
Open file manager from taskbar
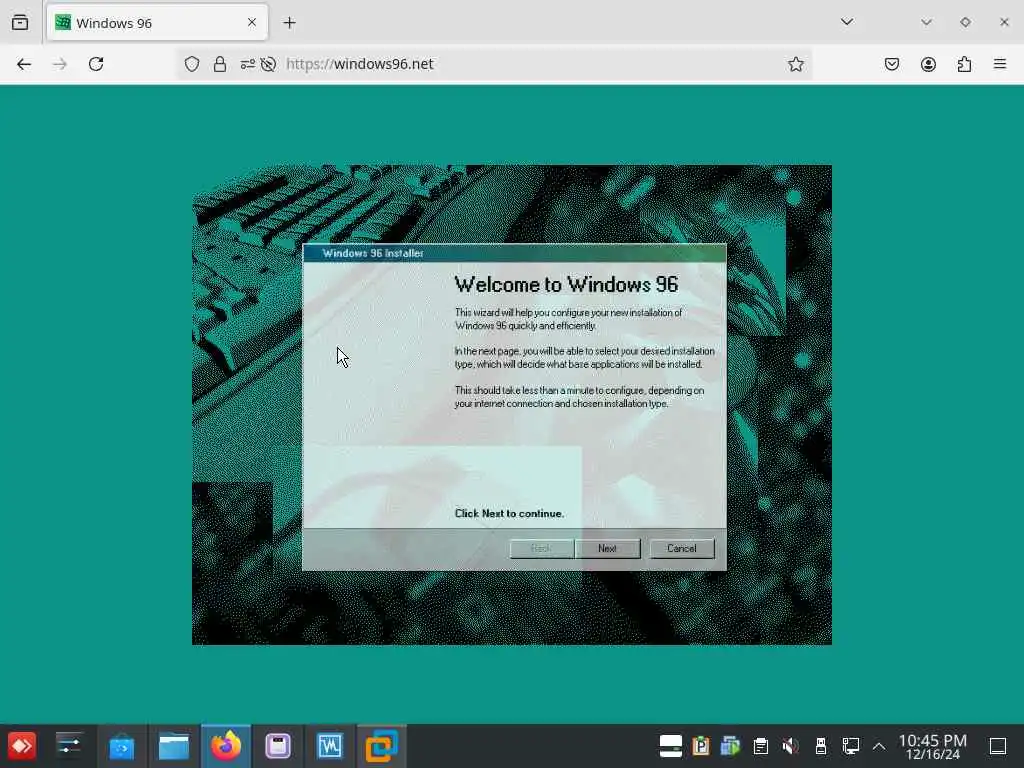tap(174, 746)
